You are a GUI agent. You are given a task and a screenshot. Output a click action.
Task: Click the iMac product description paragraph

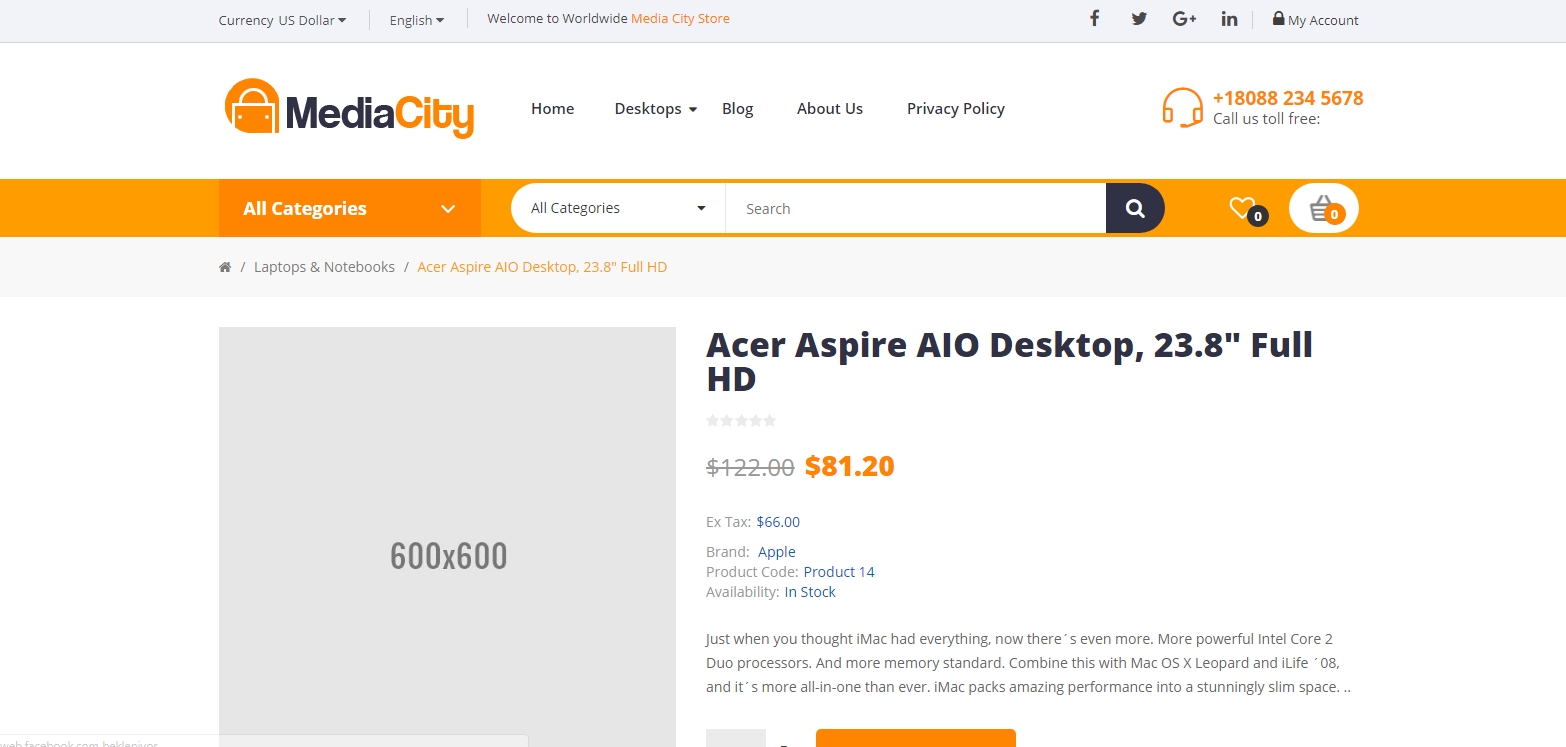coord(1029,663)
